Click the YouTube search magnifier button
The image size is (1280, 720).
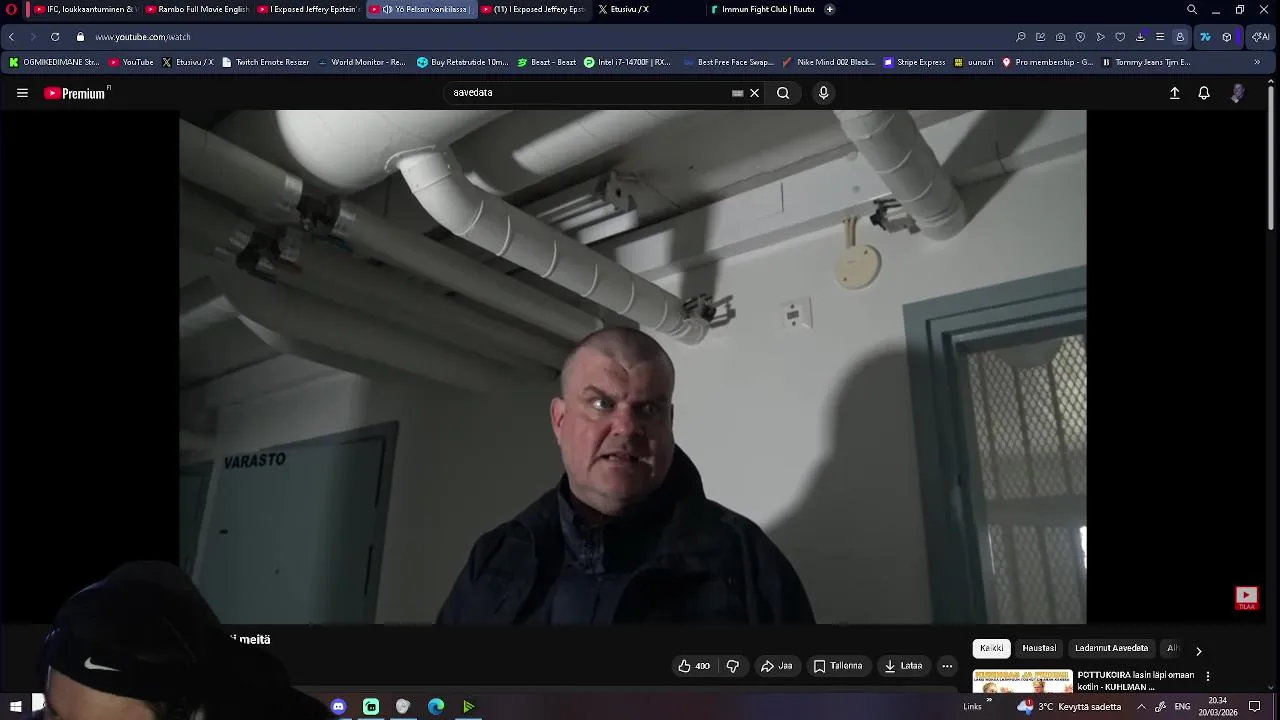[783, 93]
